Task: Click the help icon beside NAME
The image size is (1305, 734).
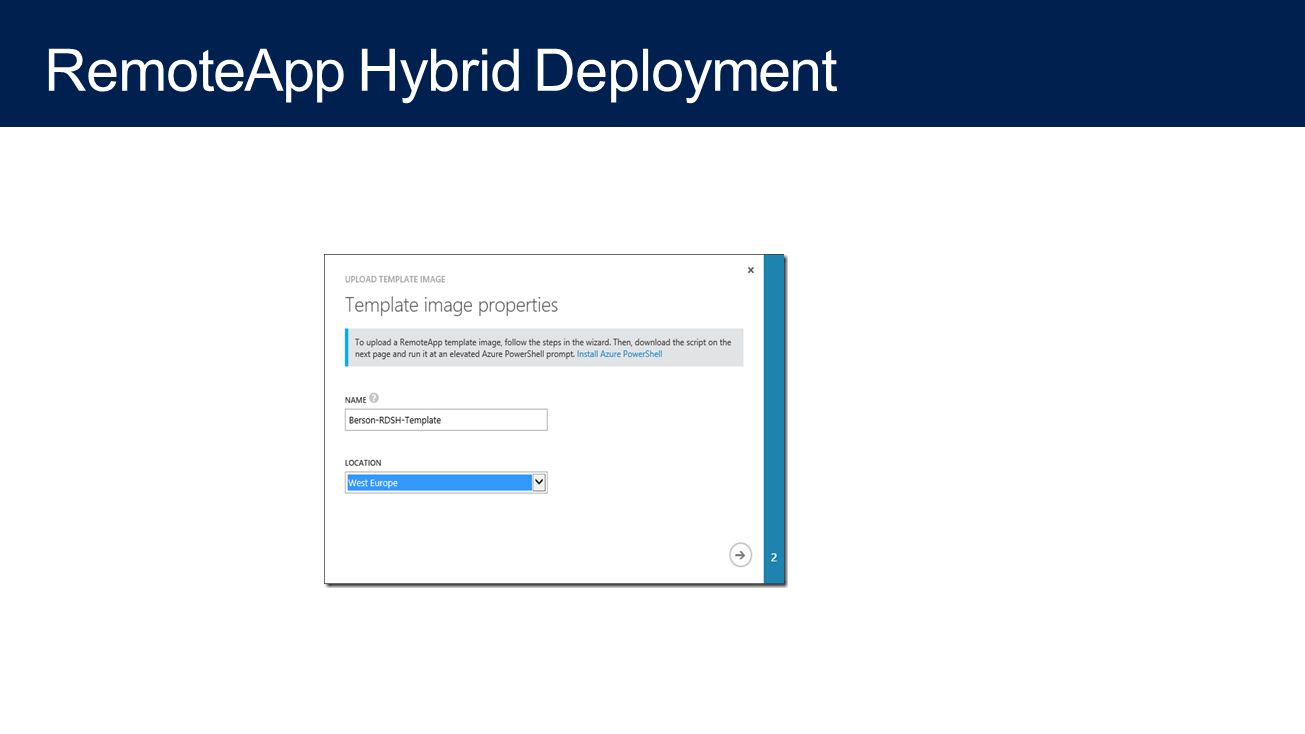Action: (374, 398)
